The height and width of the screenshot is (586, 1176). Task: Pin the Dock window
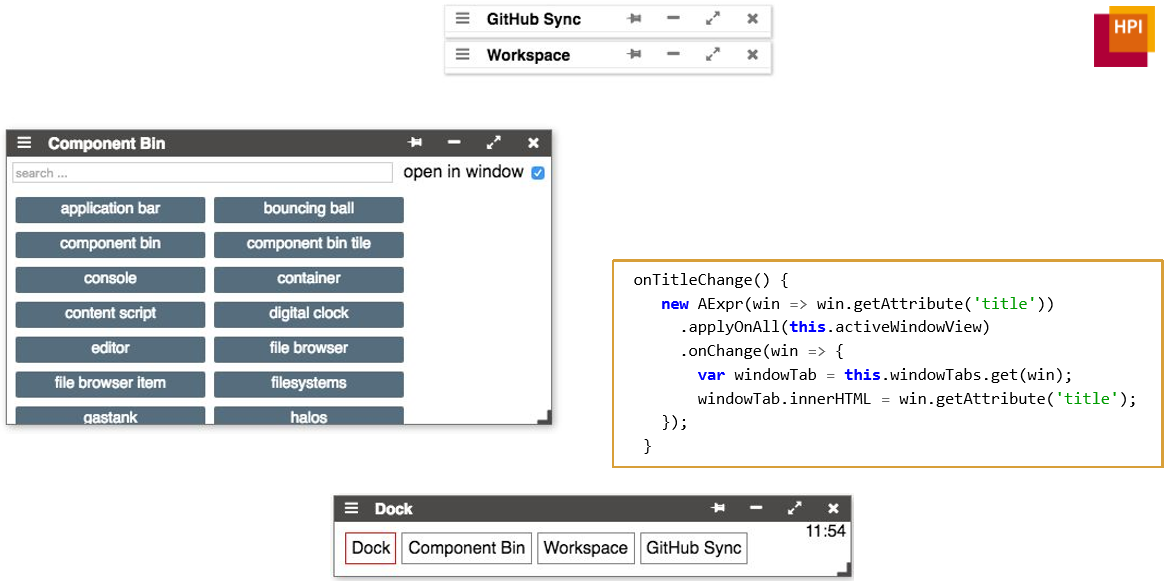click(x=718, y=508)
